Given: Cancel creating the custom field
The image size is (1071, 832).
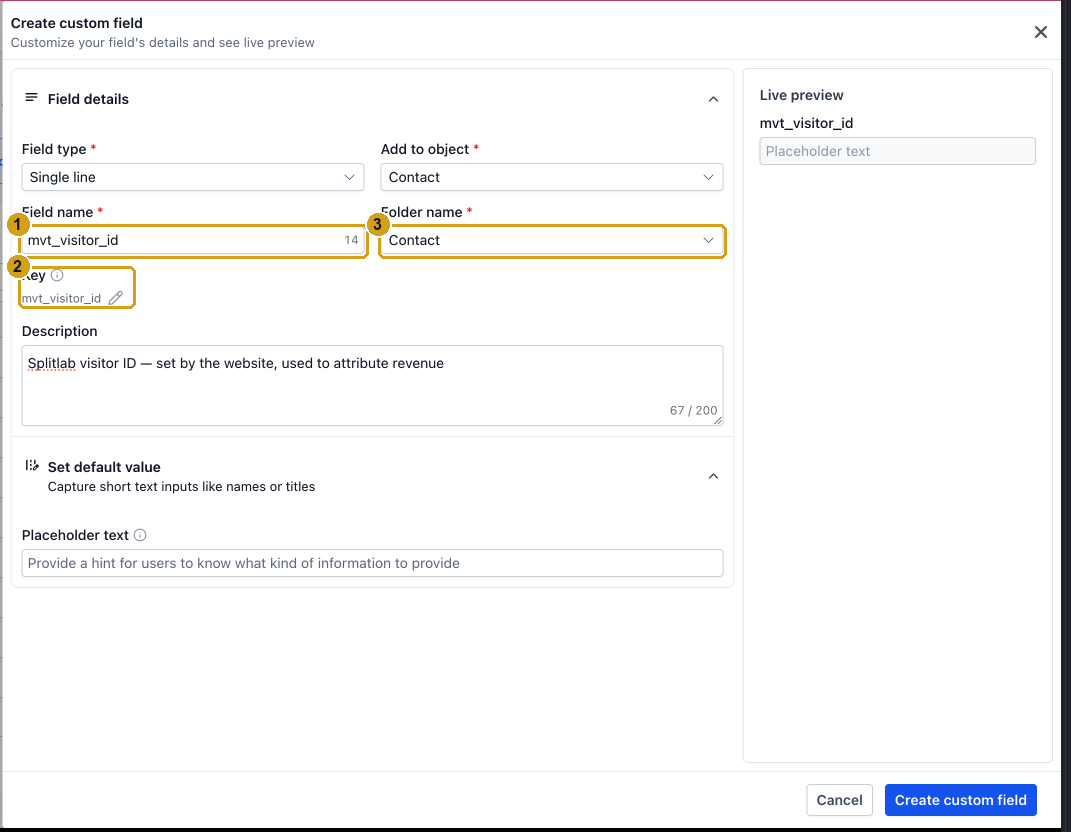Looking at the screenshot, I should coord(839,800).
